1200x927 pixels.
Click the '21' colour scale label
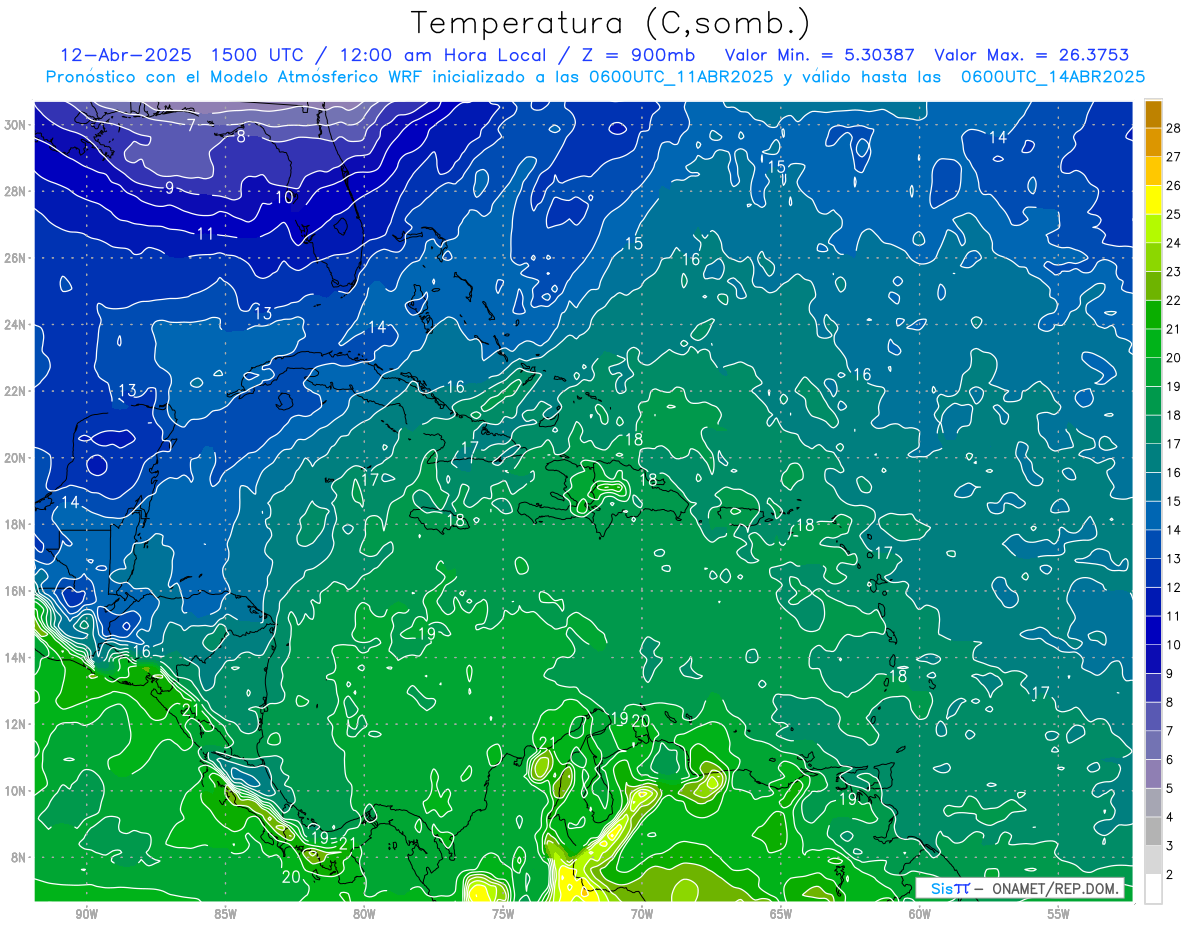(x=1173, y=329)
